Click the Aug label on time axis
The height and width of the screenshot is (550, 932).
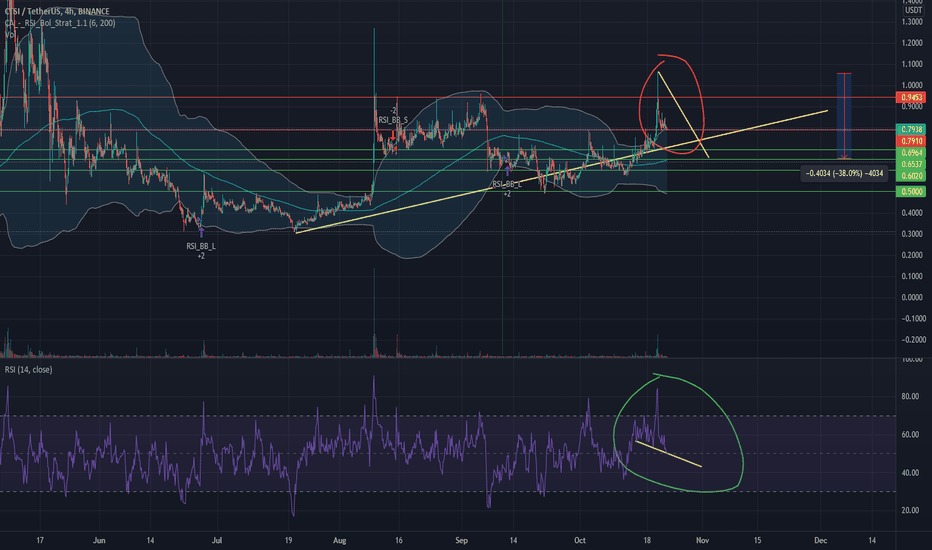click(x=339, y=540)
